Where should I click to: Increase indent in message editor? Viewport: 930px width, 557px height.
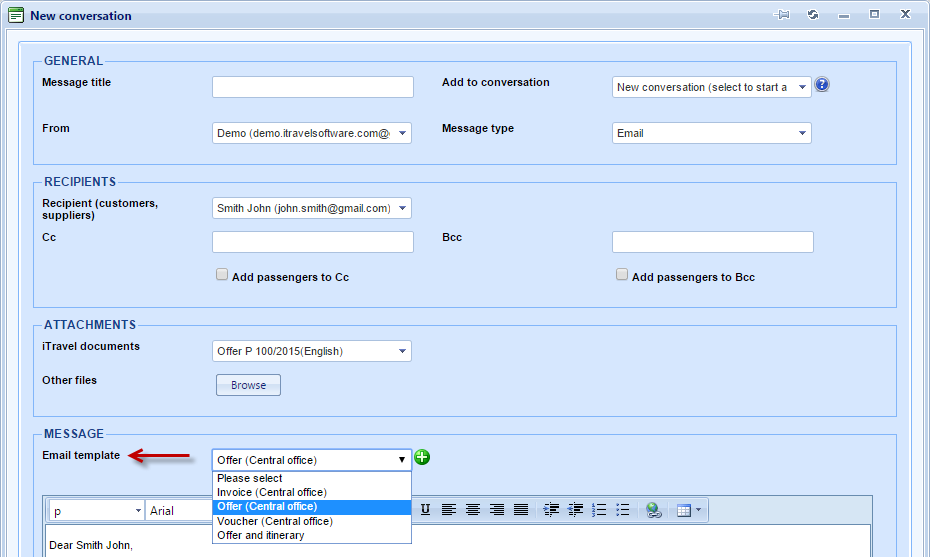point(551,510)
